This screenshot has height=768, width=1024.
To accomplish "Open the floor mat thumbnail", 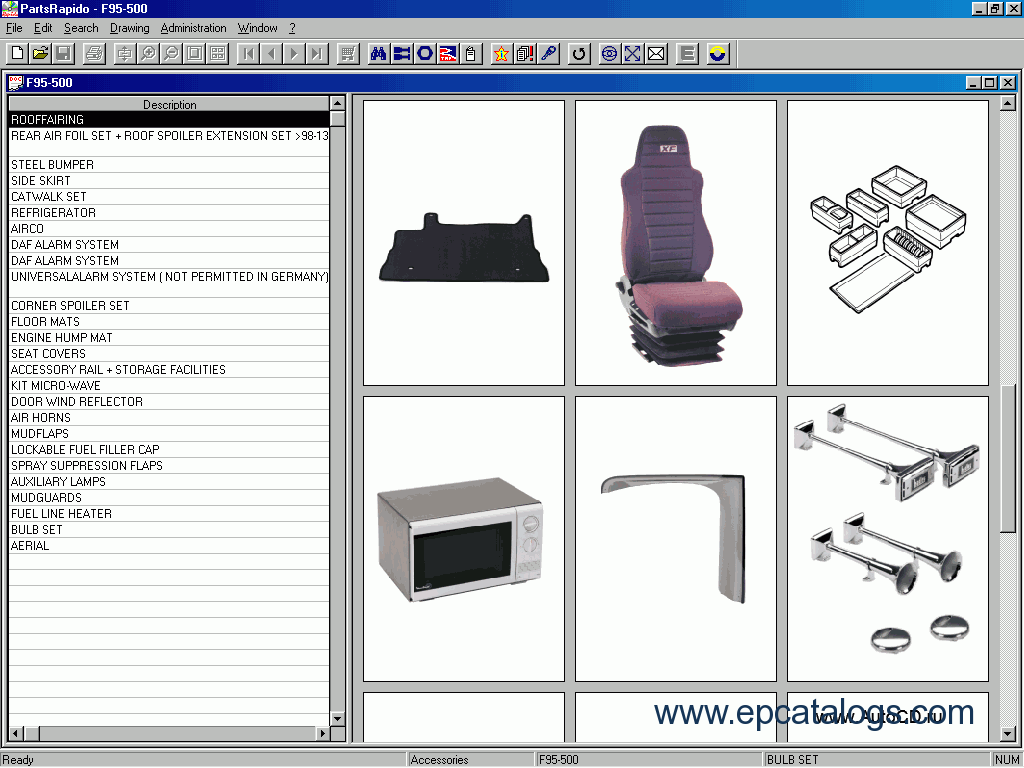I will click(x=464, y=243).
